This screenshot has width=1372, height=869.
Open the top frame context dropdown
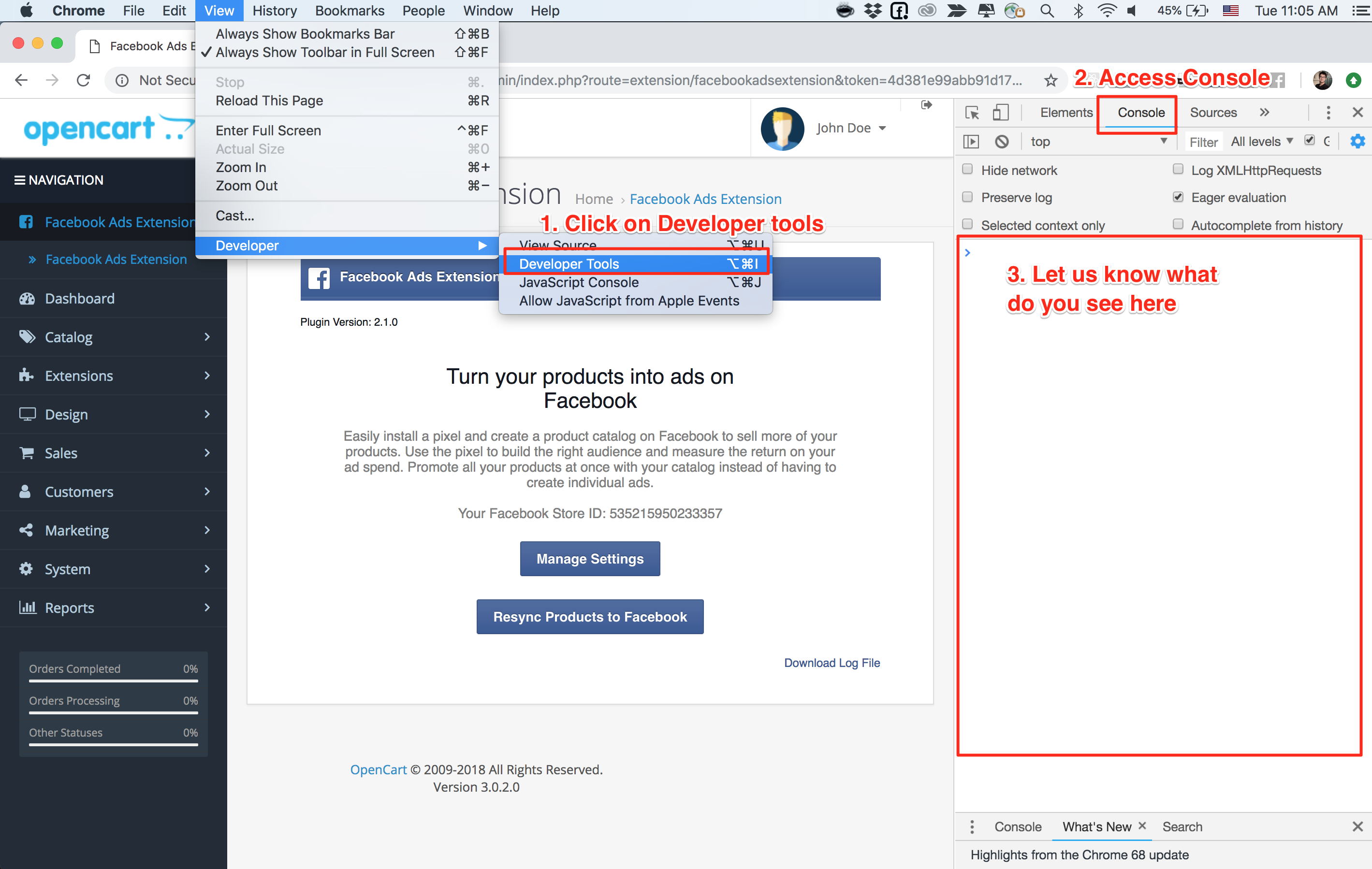[1100, 141]
